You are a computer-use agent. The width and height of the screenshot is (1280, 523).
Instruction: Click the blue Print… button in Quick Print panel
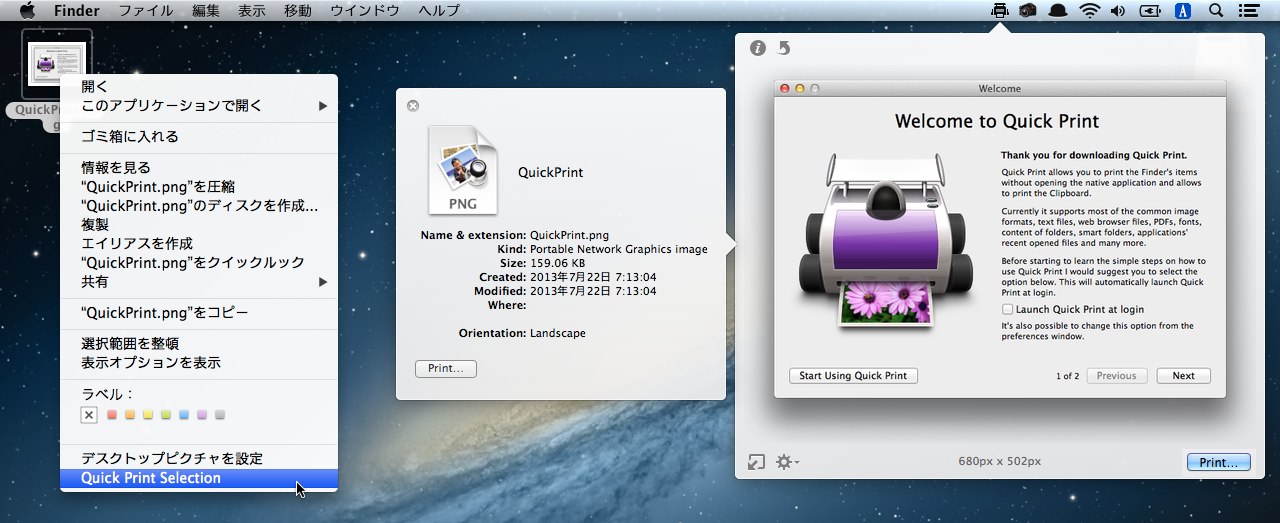pos(1219,462)
